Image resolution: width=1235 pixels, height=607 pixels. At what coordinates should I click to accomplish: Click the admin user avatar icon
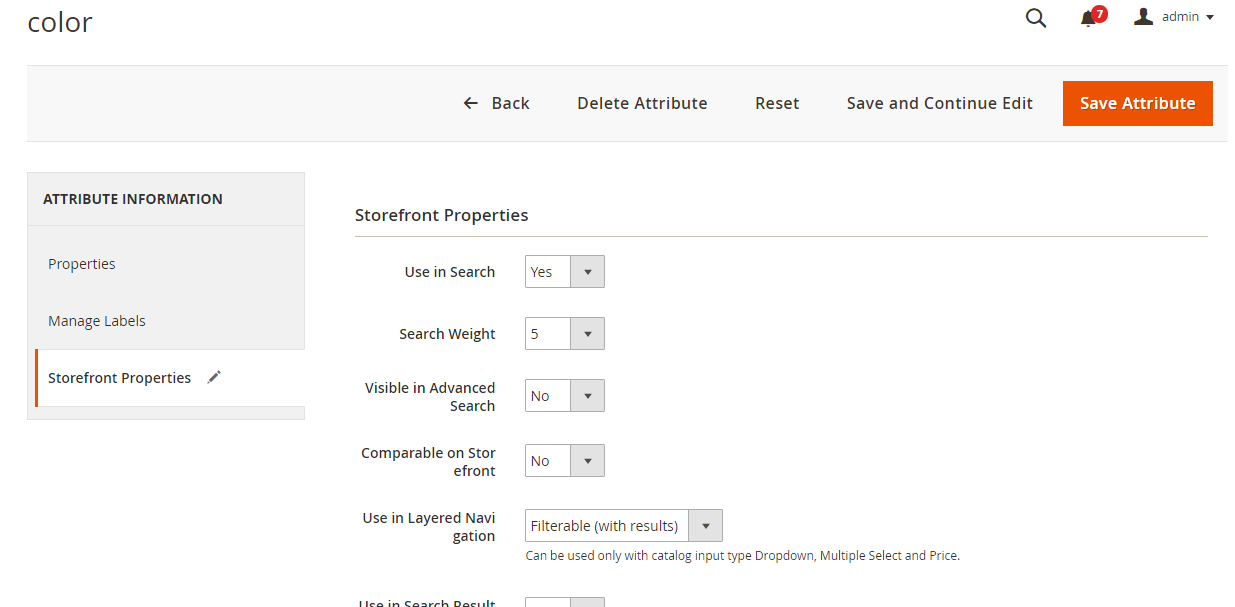(1143, 15)
